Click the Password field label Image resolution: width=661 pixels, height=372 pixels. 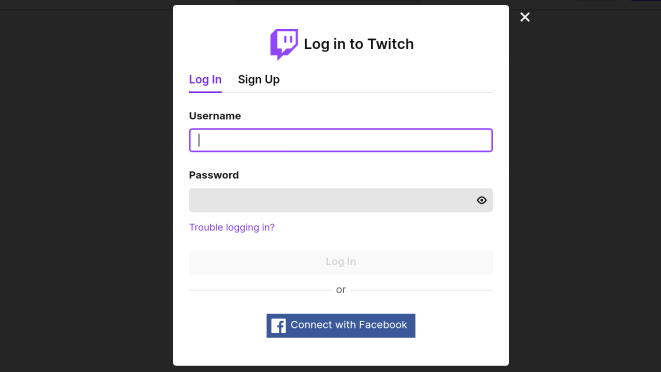(x=214, y=175)
